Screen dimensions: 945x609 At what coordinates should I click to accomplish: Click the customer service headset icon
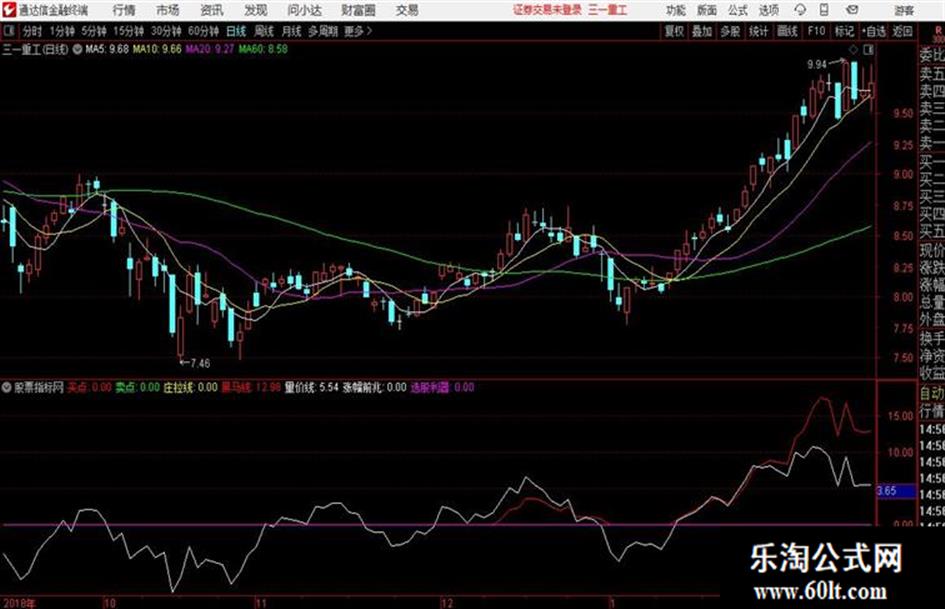coord(800,10)
